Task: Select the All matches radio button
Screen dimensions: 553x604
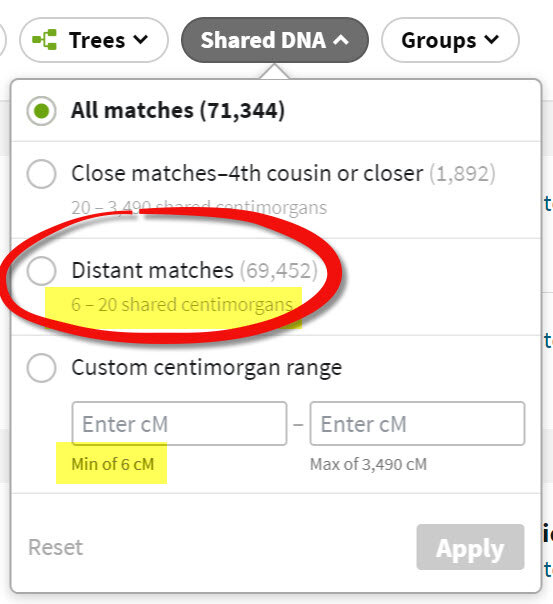Action: [x=41, y=111]
